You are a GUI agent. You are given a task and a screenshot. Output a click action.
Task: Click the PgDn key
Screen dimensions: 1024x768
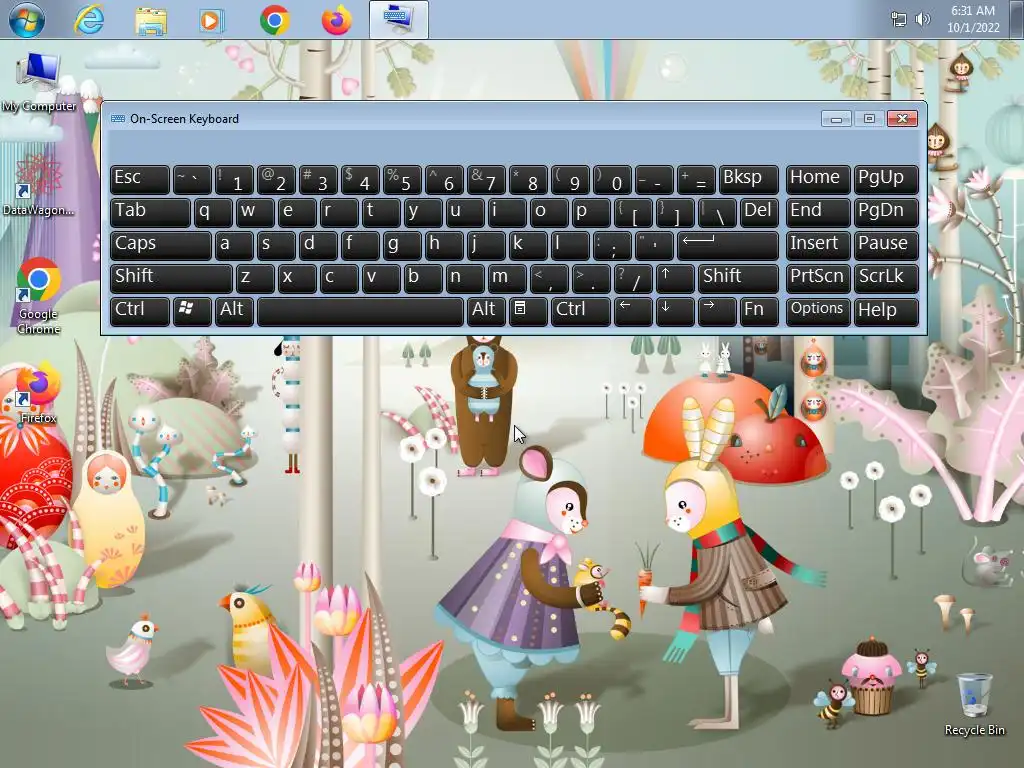[886, 212]
